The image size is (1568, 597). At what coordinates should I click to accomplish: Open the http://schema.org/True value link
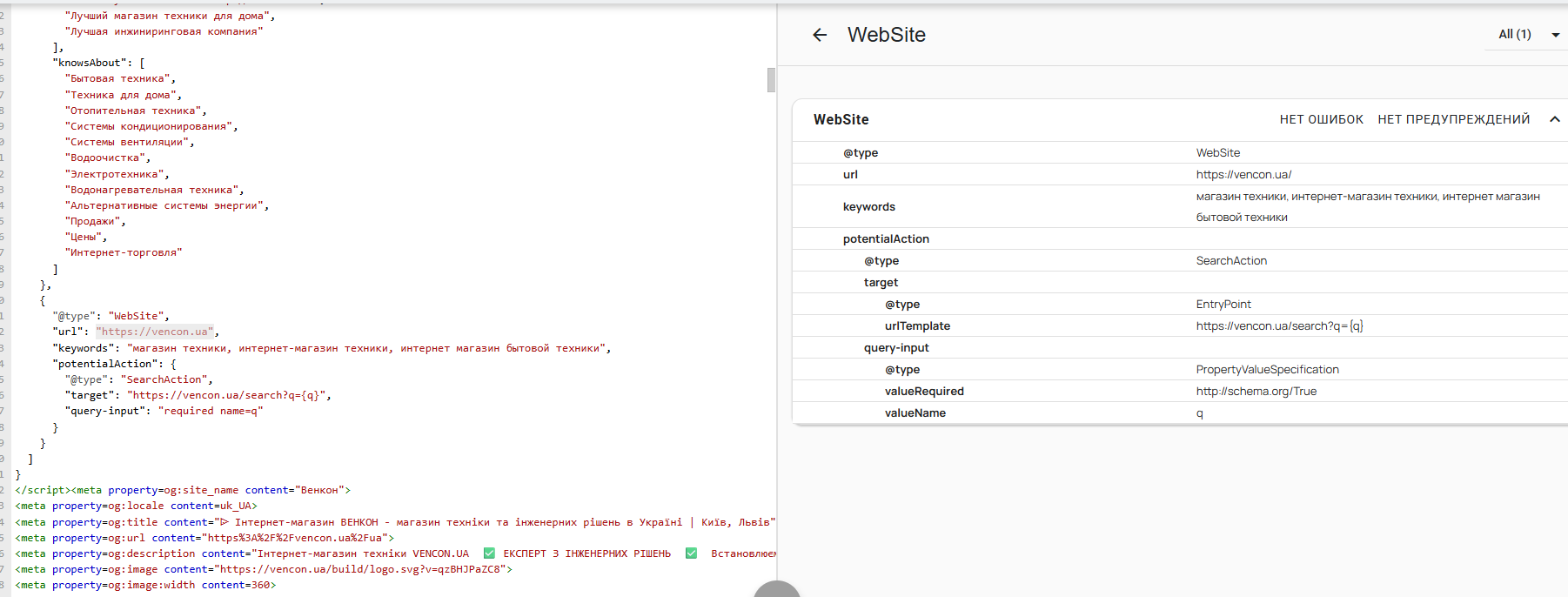1256,392
